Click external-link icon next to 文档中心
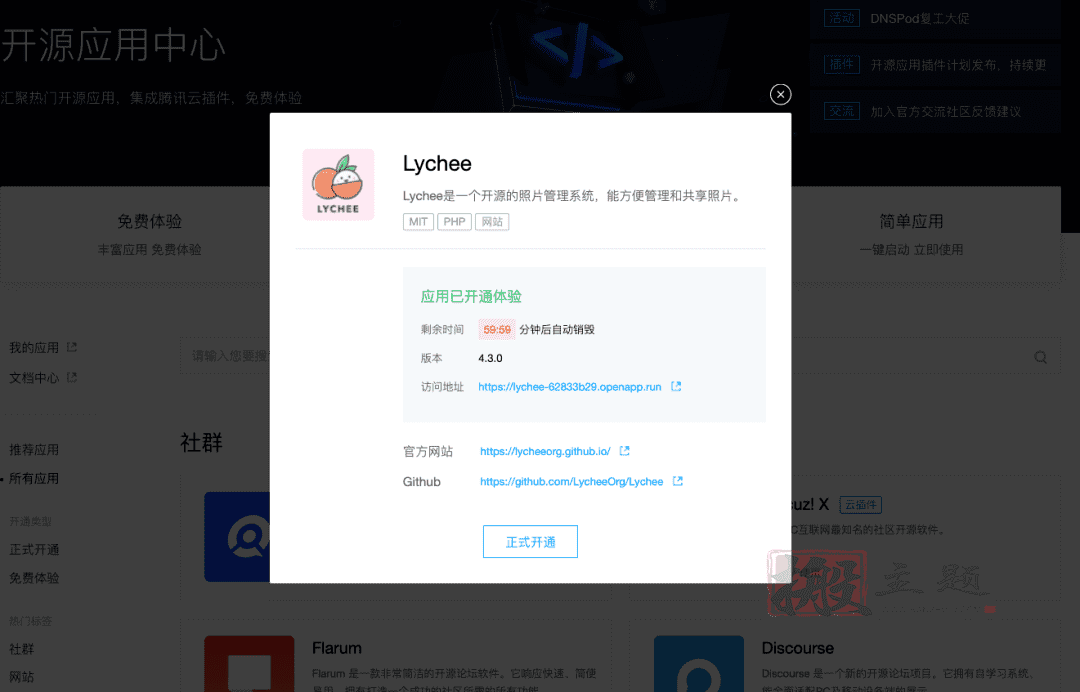Viewport: 1080px width, 692px height. (72, 377)
